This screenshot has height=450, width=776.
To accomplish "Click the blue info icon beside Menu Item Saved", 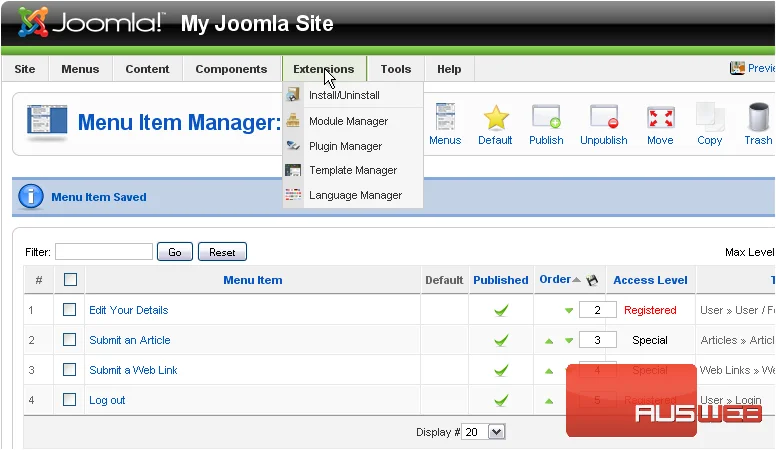I will 31,197.
